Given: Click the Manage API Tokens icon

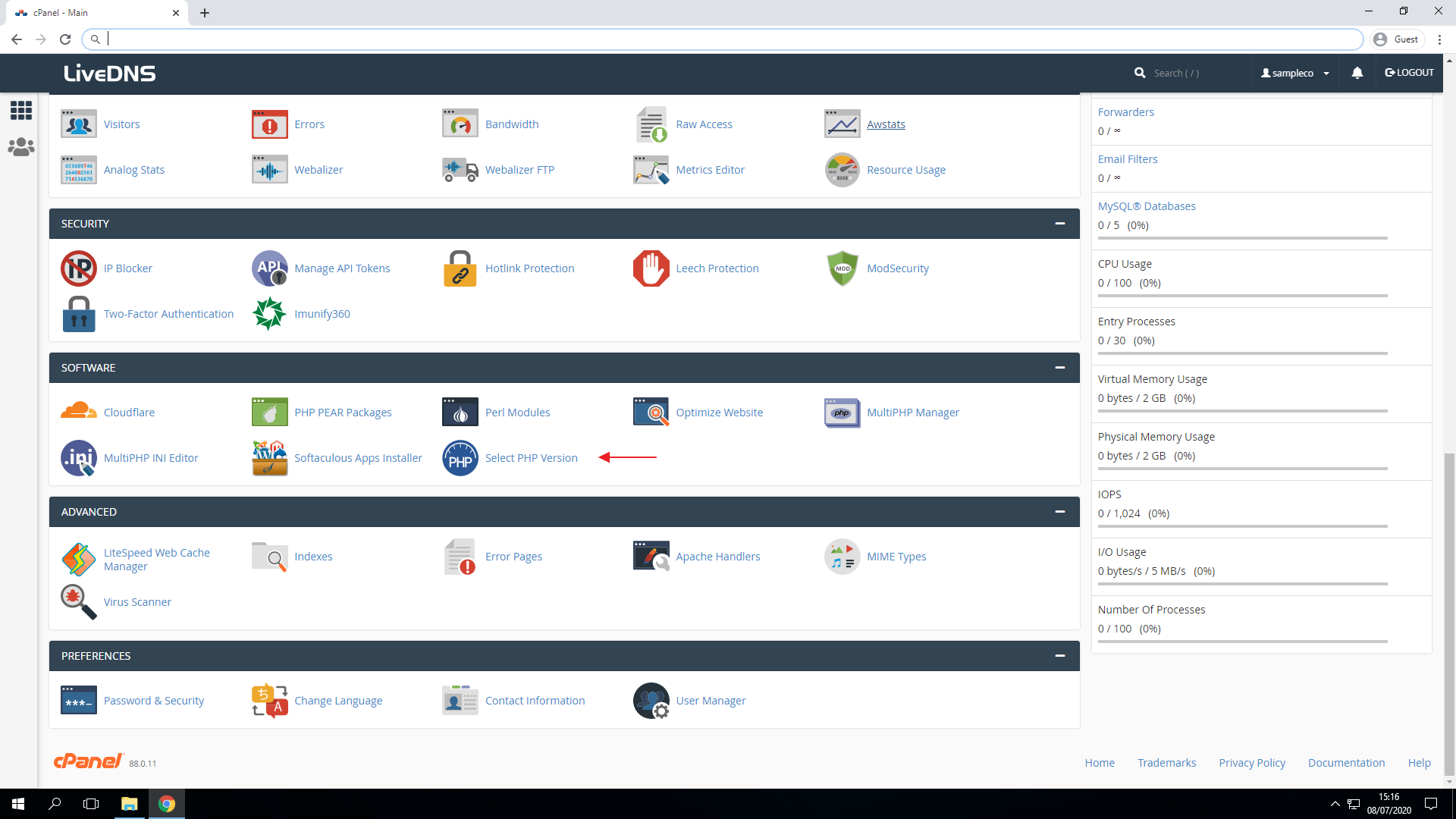Looking at the screenshot, I should pos(269,268).
